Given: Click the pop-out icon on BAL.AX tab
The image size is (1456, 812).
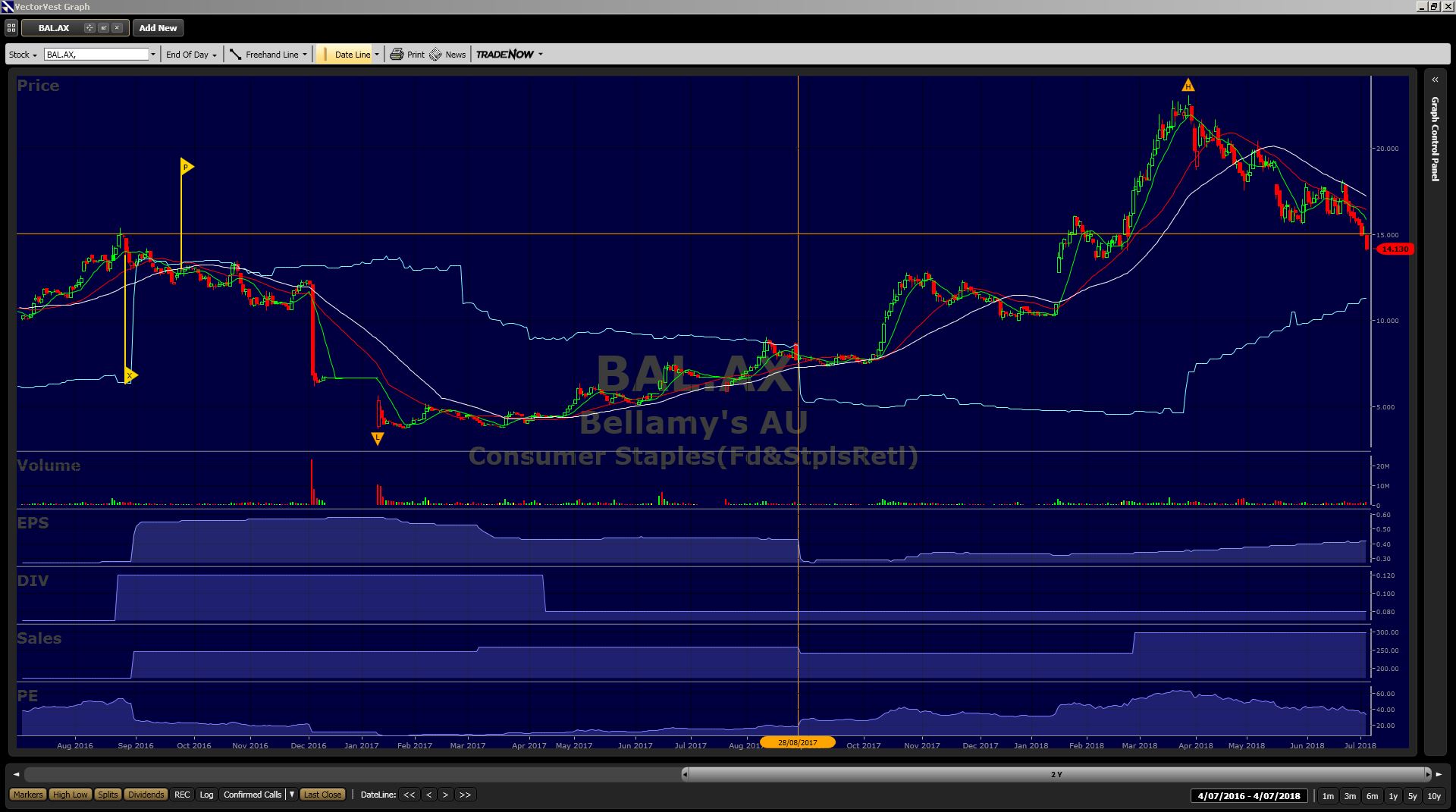Looking at the screenshot, I should pyautogui.click(x=103, y=28).
